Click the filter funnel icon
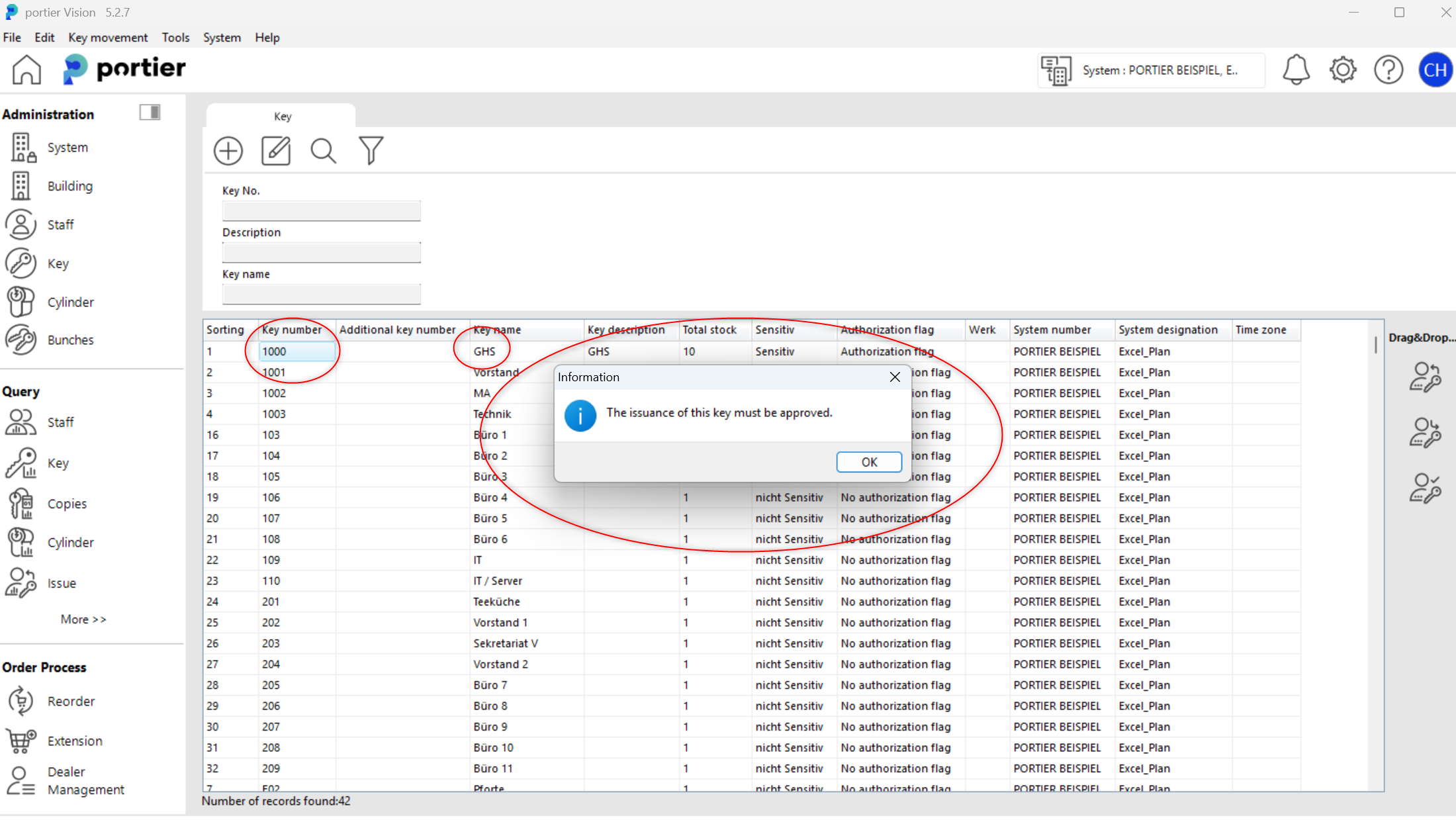This screenshot has width=1456, height=824. click(371, 151)
